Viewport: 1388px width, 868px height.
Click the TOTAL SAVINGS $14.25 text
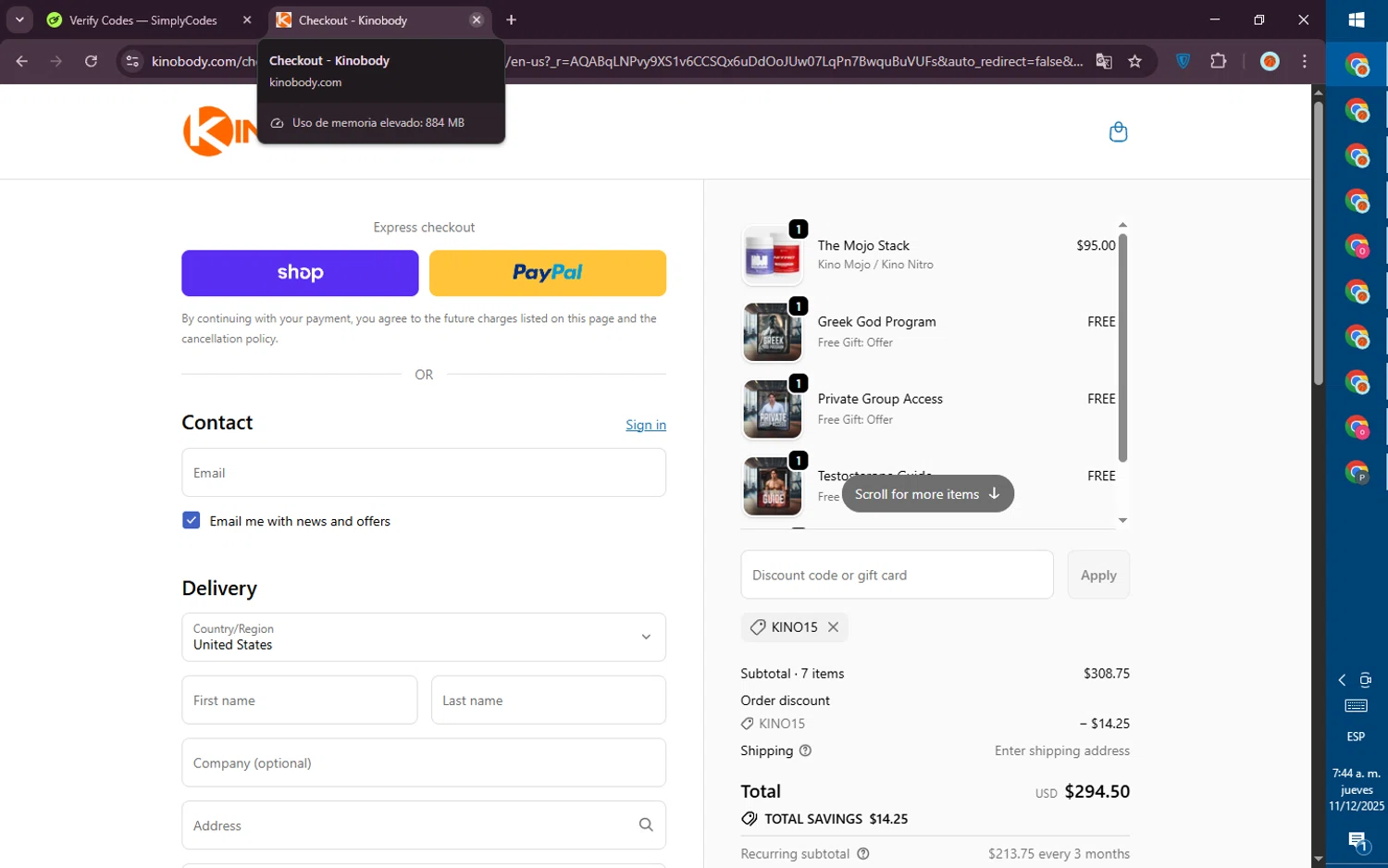click(836, 819)
